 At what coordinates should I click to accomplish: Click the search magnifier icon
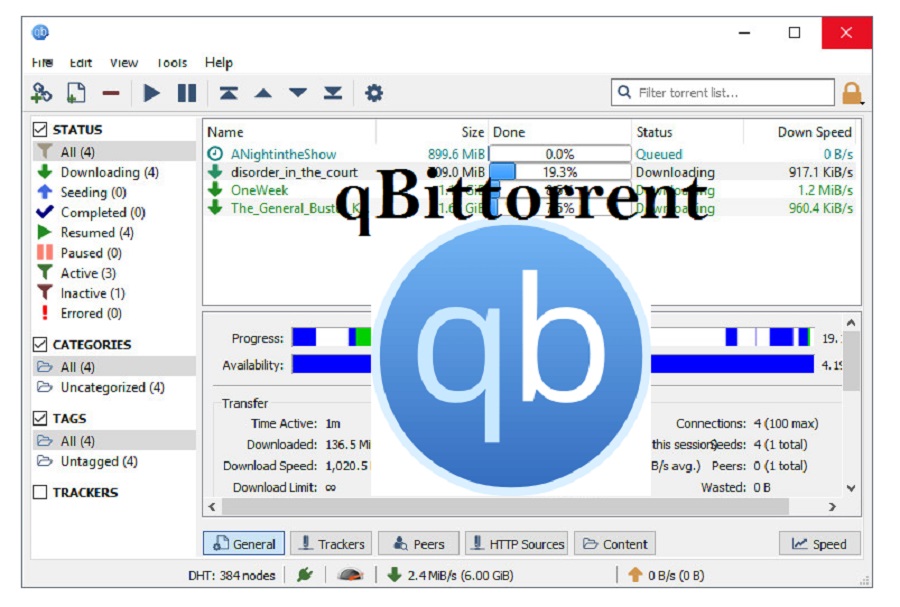(624, 92)
